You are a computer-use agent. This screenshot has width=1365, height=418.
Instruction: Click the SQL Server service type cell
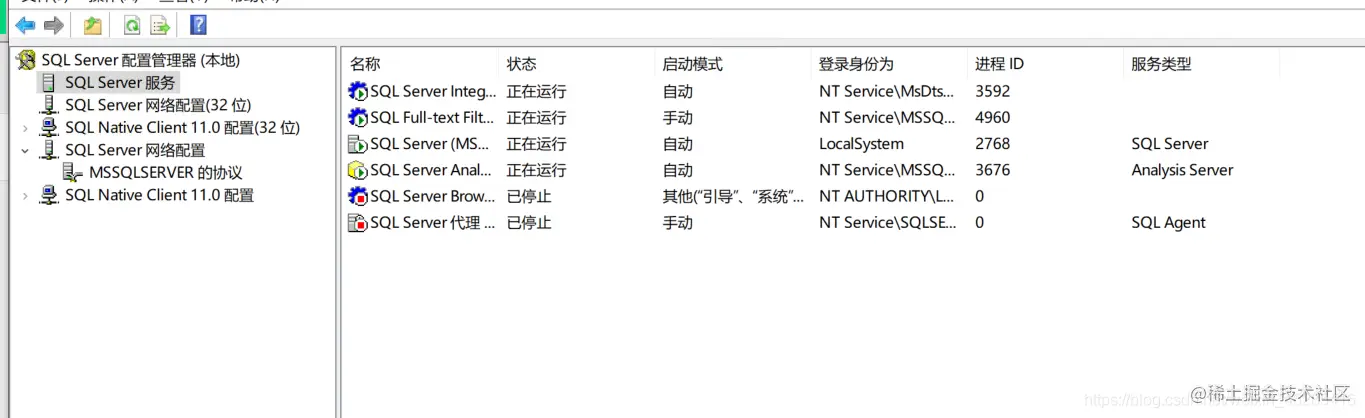(x=1170, y=144)
